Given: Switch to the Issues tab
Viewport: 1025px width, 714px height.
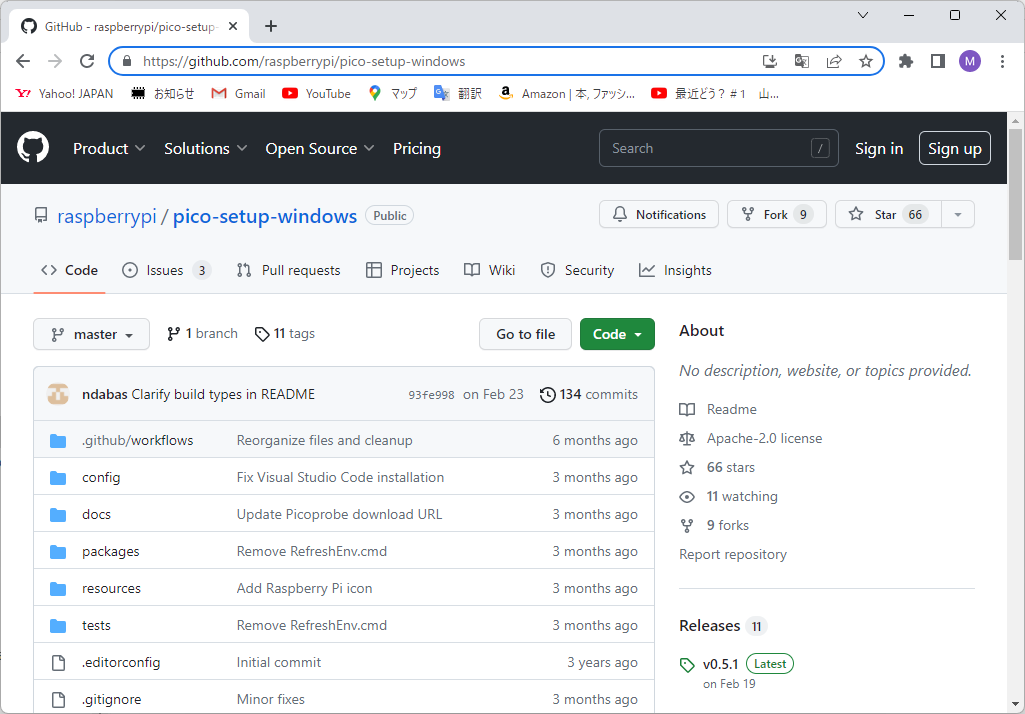Looking at the screenshot, I should (167, 270).
